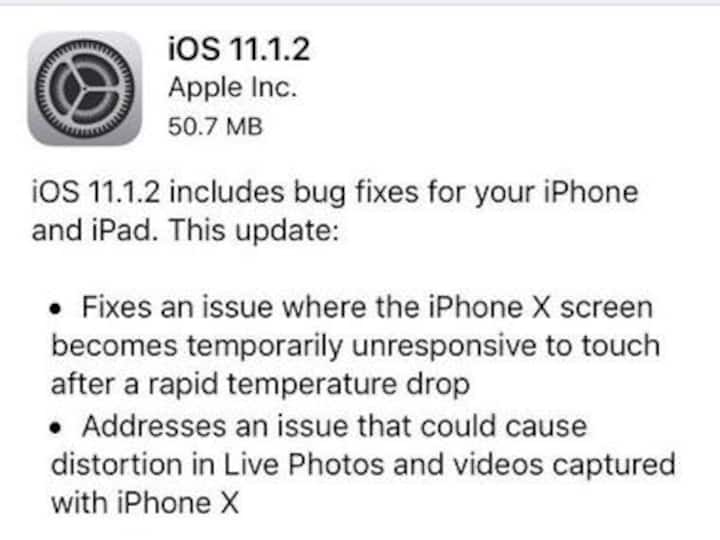Select the first bullet point marker
The width and height of the screenshot is (720, 540).
click(x=55, y=309)
